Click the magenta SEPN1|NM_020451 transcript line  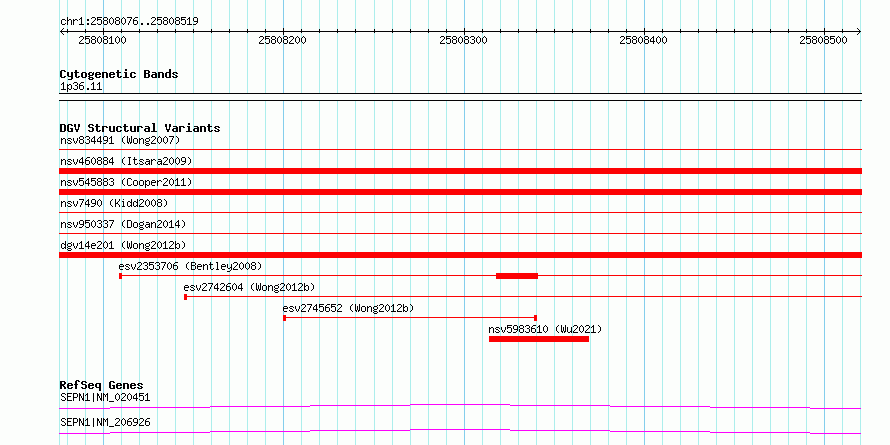pos(460,406)
